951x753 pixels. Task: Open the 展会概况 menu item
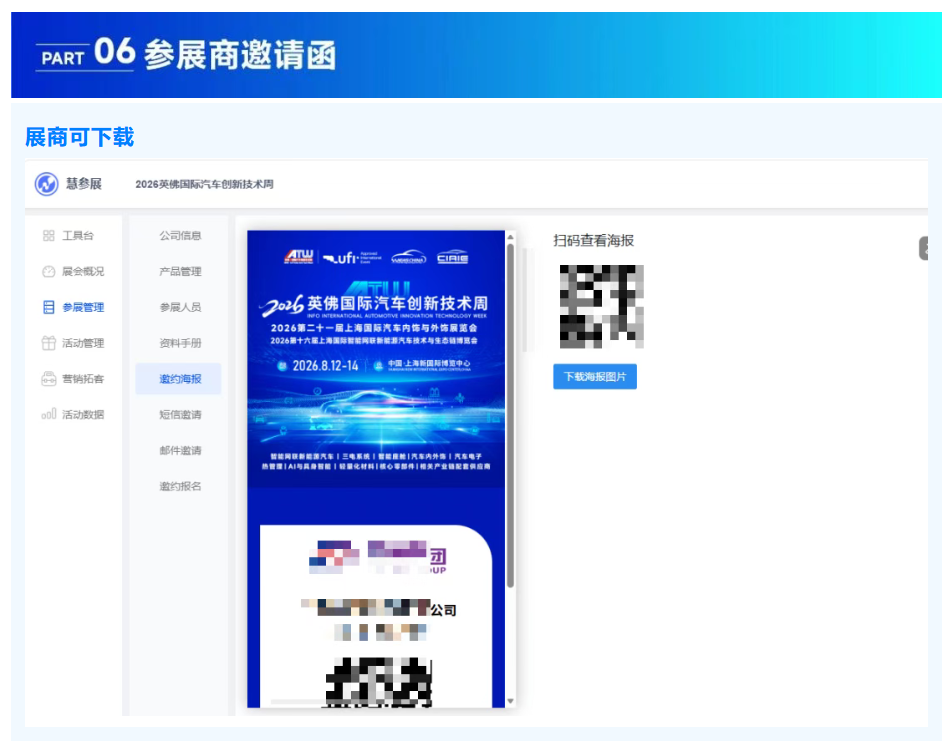coord(83,272)
